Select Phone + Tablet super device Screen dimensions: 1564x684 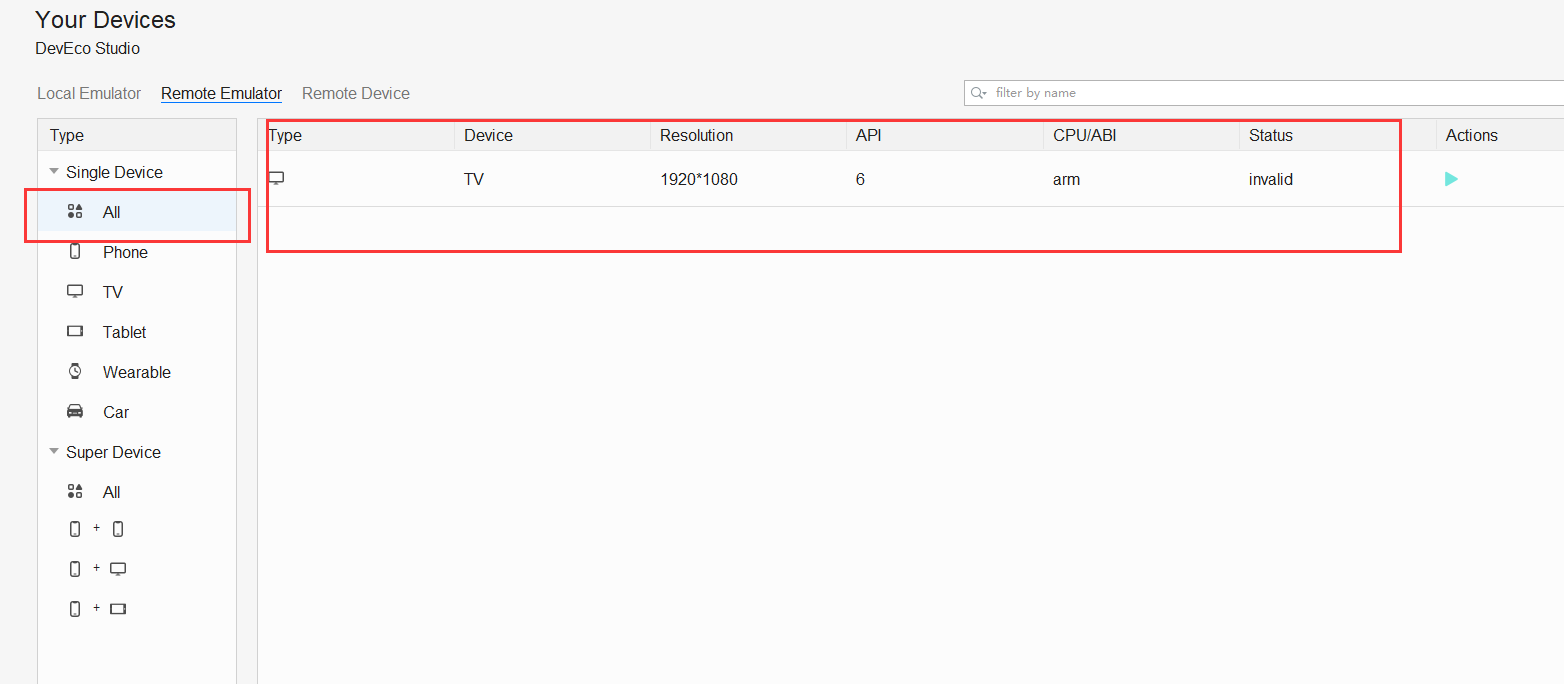[96, 608]
